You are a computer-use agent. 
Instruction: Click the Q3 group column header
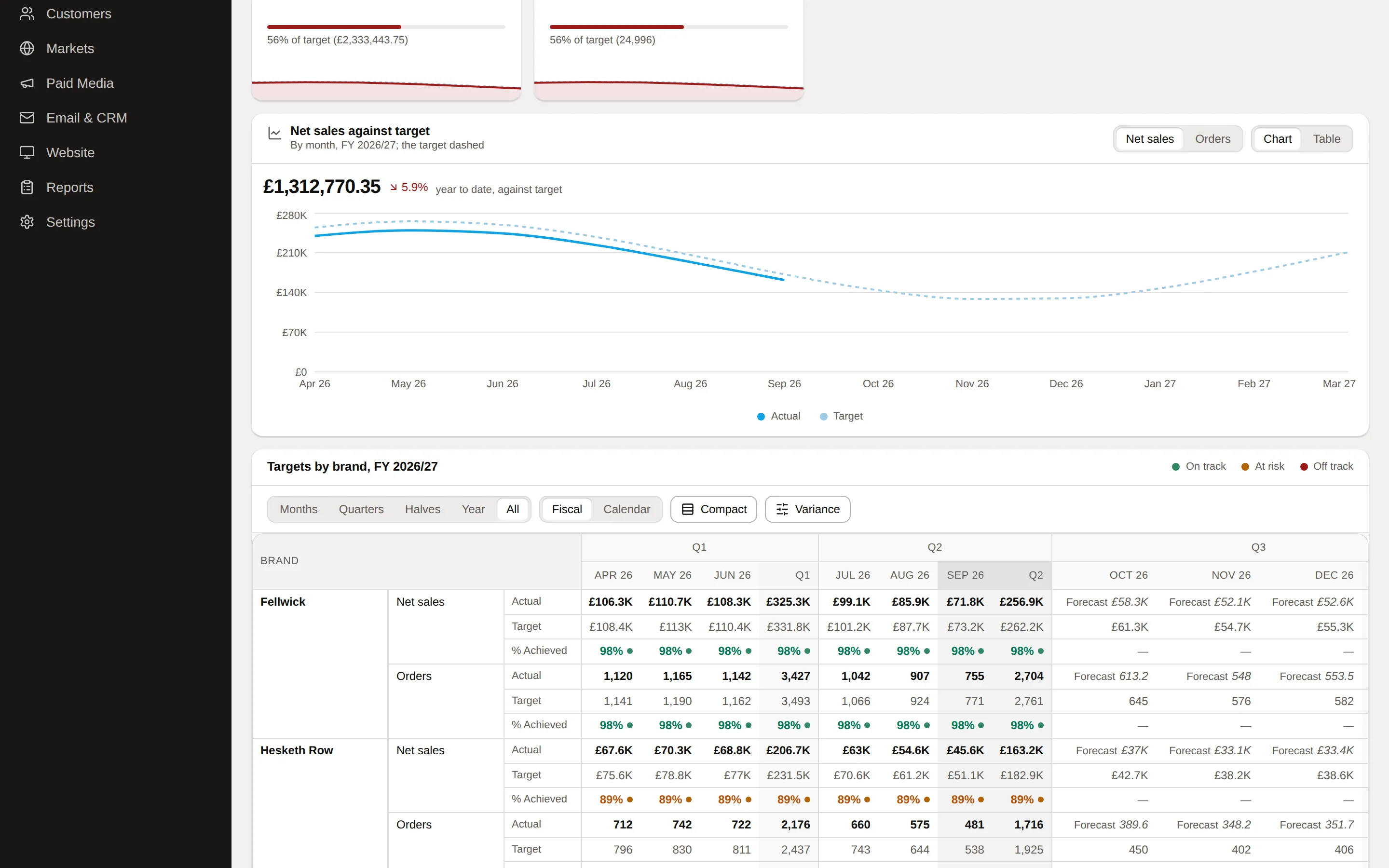tap(1258, 547)
